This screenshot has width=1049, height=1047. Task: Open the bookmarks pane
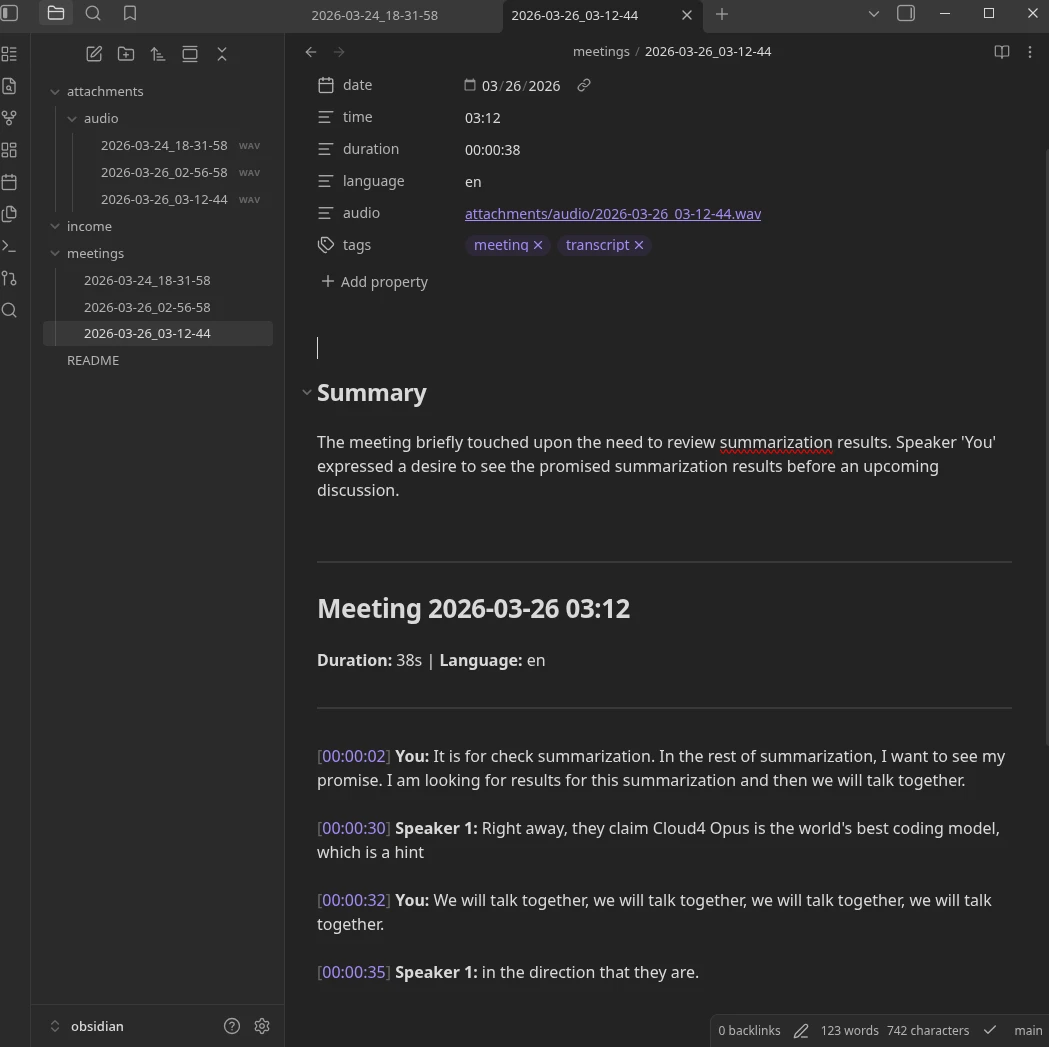(x=130, y=13)
